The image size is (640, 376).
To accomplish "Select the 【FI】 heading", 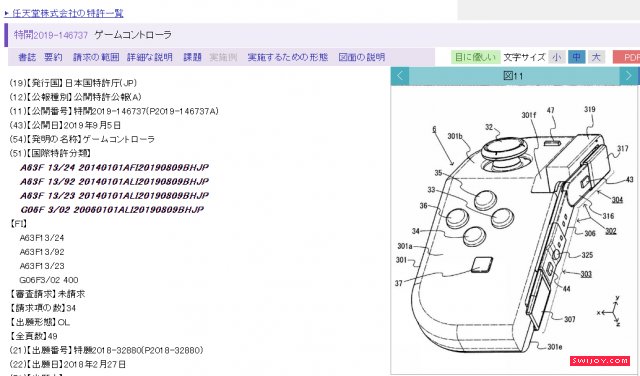I will tap(18, 224).
